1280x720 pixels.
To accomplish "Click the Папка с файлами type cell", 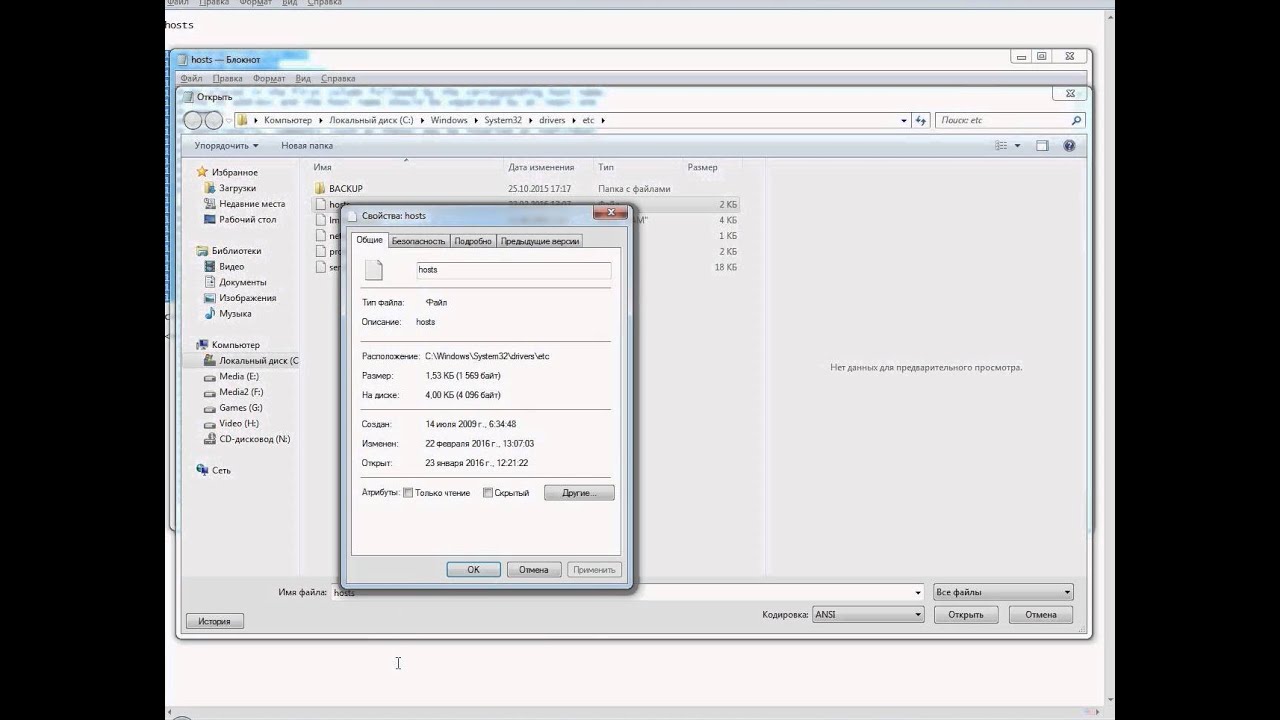I will tap(634, 188).
